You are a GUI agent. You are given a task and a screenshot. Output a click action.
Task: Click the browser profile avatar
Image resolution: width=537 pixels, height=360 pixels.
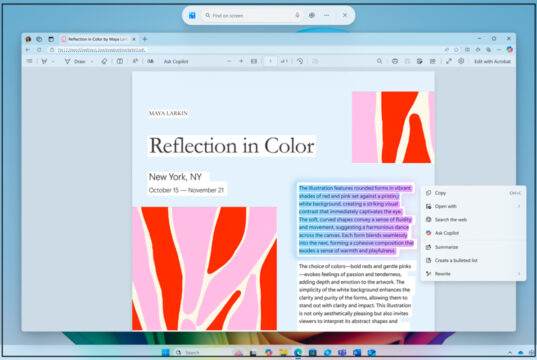coord(28,39)
